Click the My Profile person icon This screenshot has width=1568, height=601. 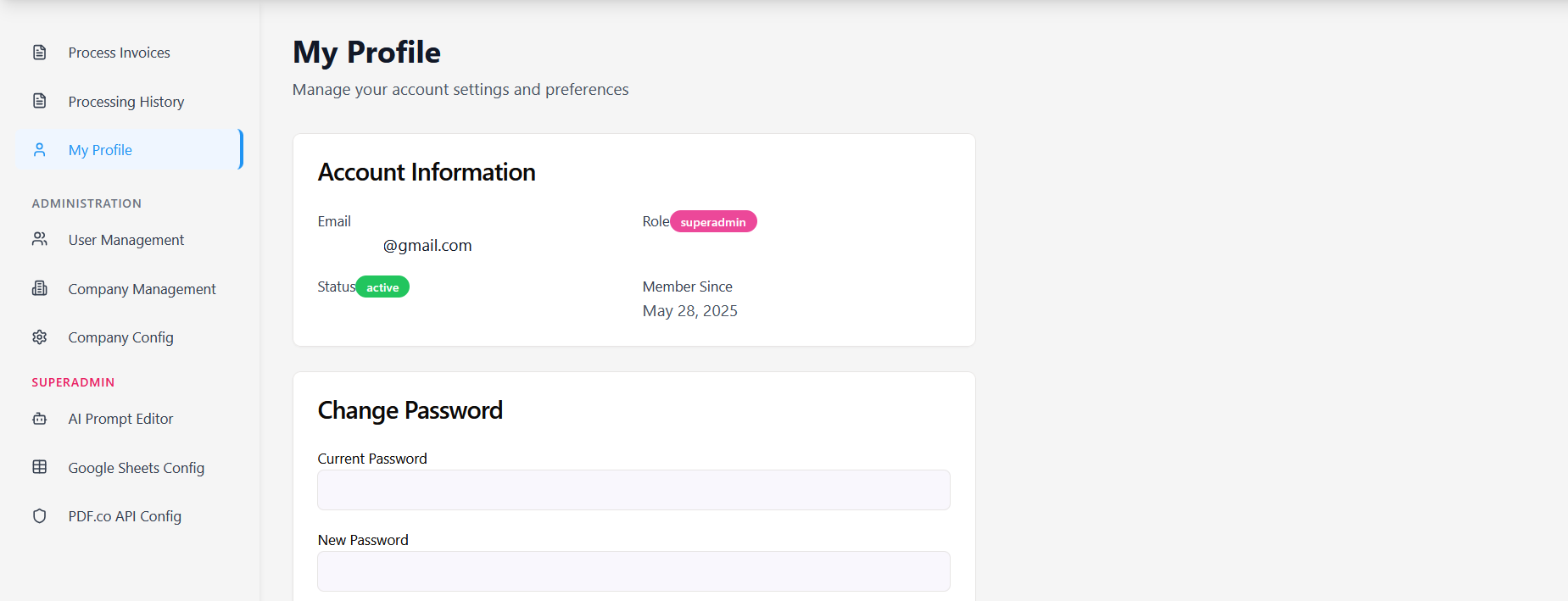click(x=40, y=150)
